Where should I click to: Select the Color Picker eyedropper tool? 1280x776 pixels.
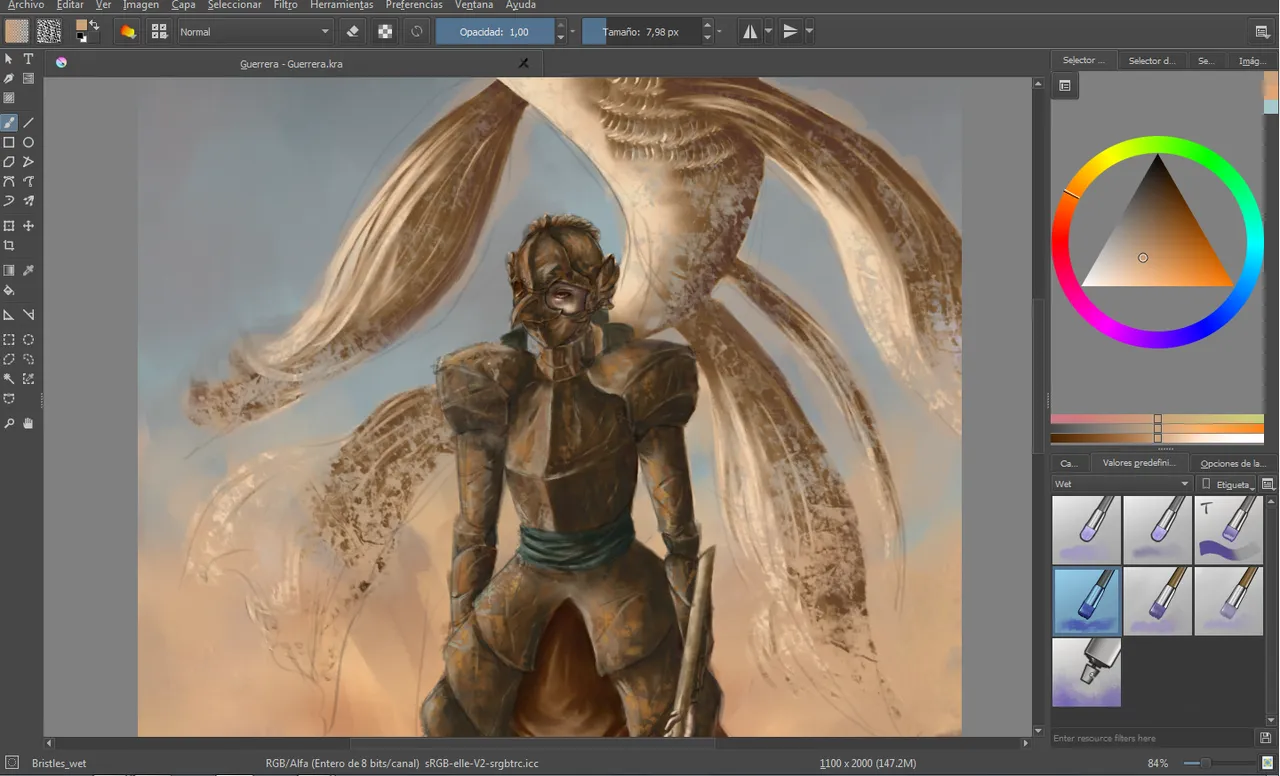[29, 271]
